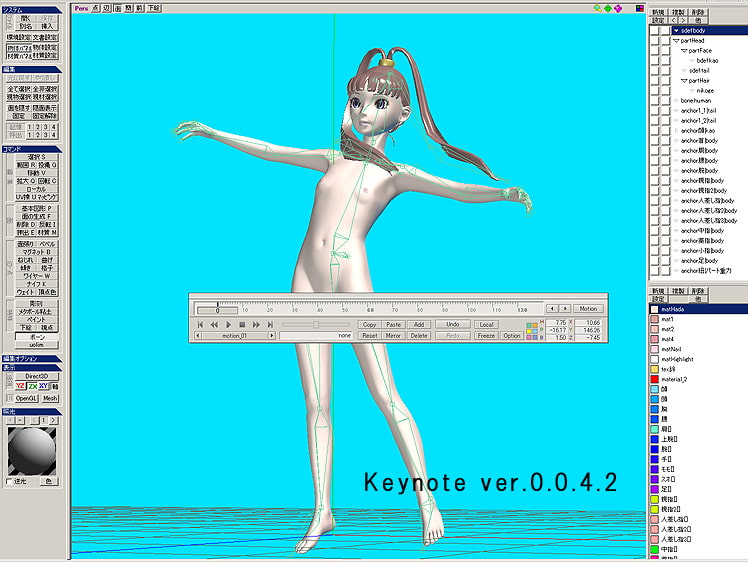748x562 pixels.
Task: Play the motion in Keynote
Action: (x=228, y=324)
